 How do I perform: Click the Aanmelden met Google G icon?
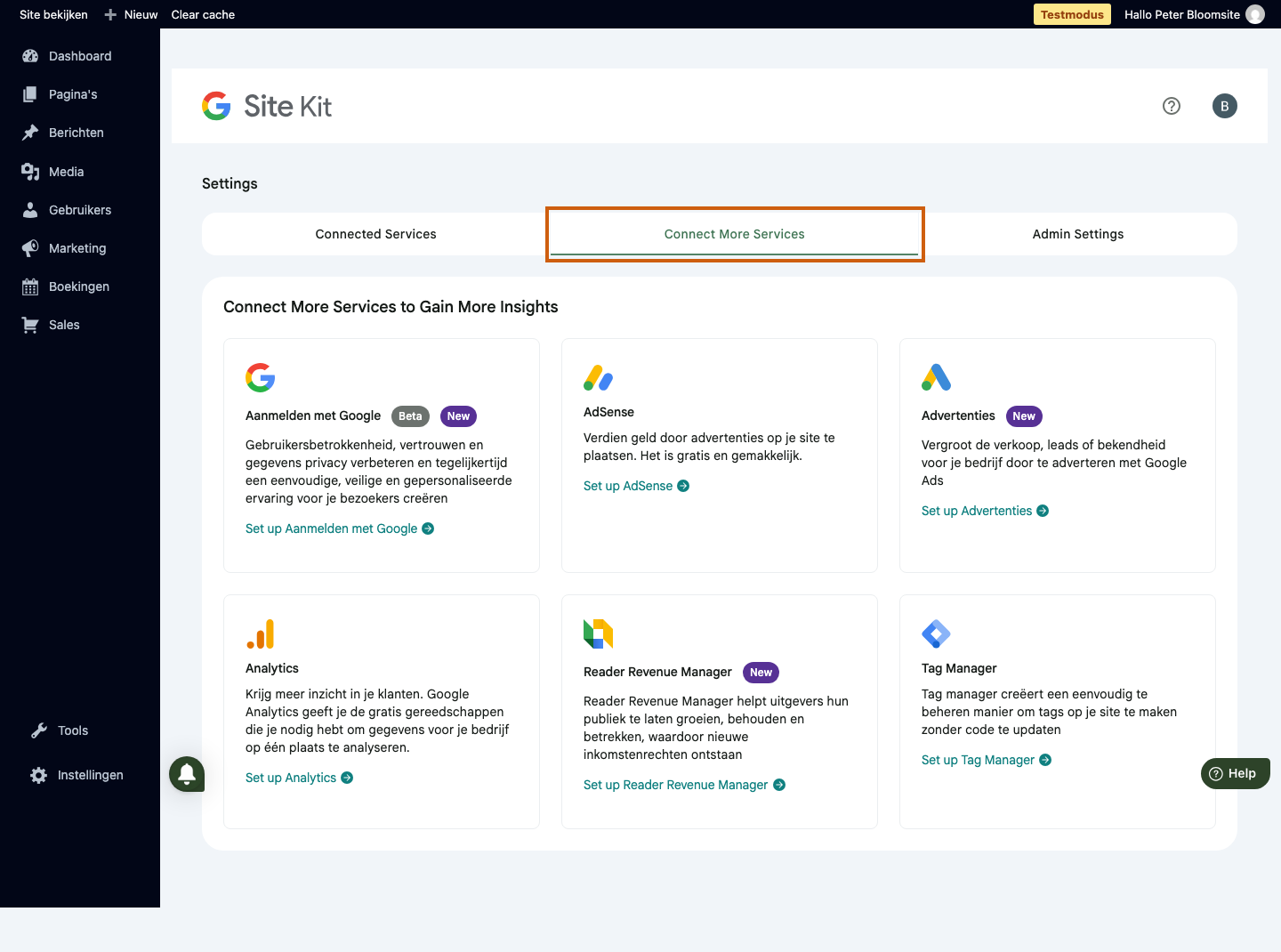point(261,377)
